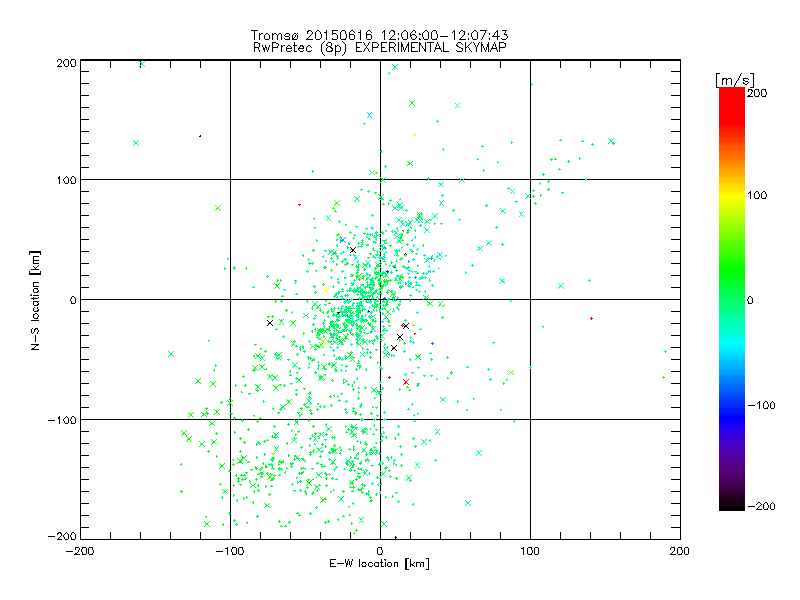Click the '-200' tick label on the N-S axis
This screenshot has width=800, height=600.
coord(62,536)
